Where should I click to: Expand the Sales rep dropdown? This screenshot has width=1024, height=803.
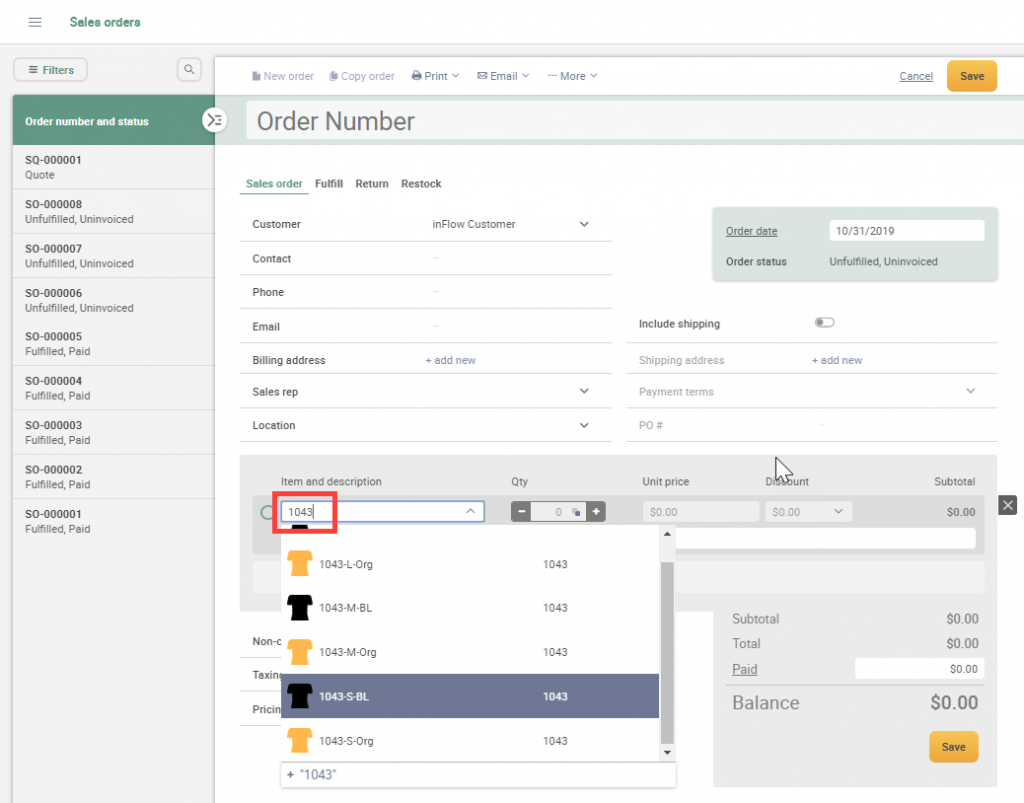[x=584, y=391]
